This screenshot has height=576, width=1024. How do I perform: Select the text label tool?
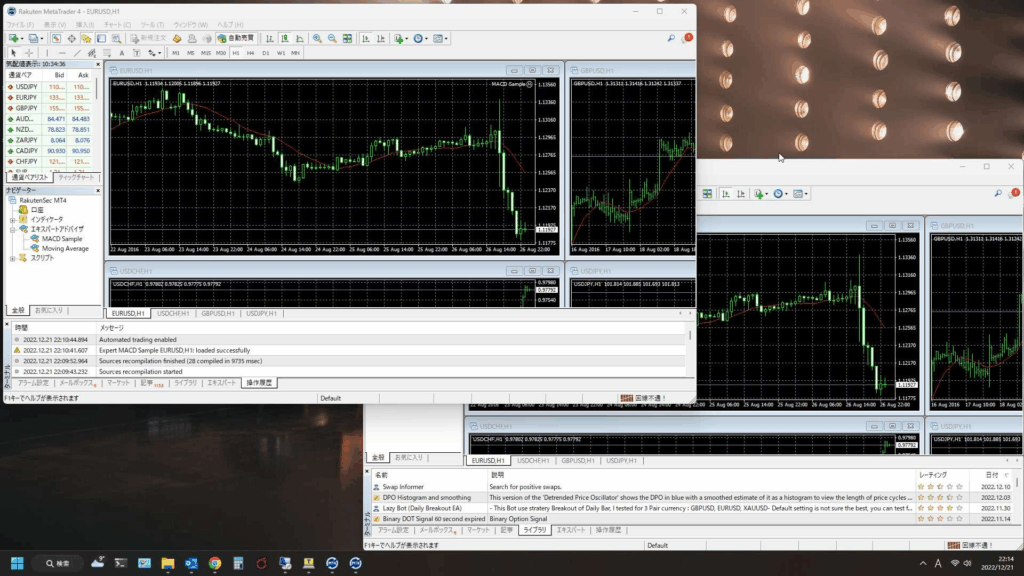[x=137, y=53]
